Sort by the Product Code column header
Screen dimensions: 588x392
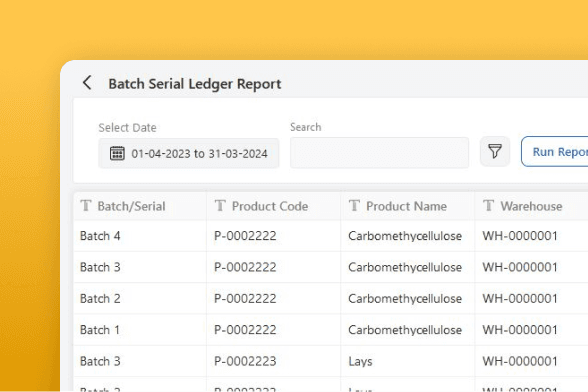tap(270, 206)
